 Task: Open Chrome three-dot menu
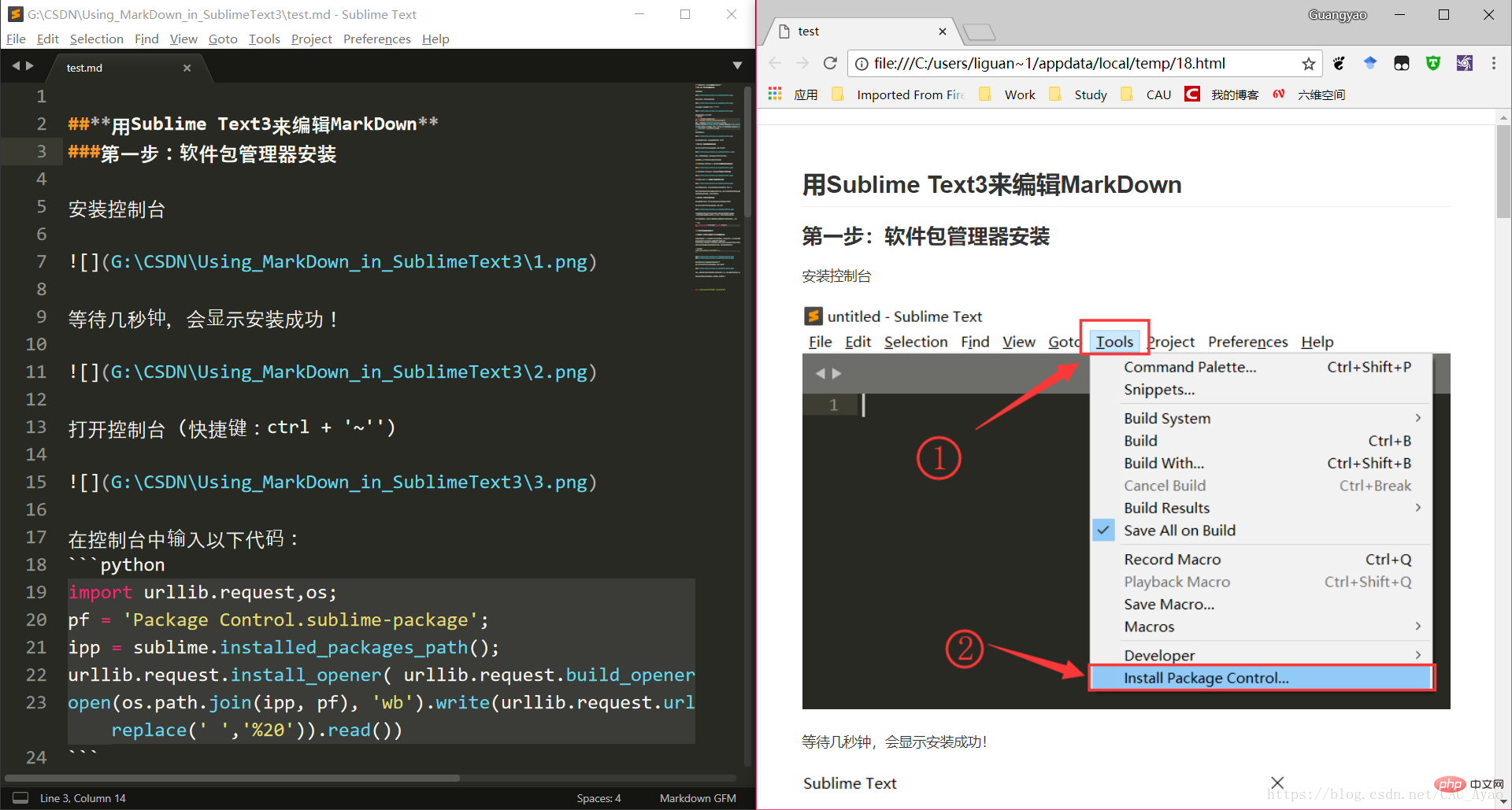(x=1494, y=63)
